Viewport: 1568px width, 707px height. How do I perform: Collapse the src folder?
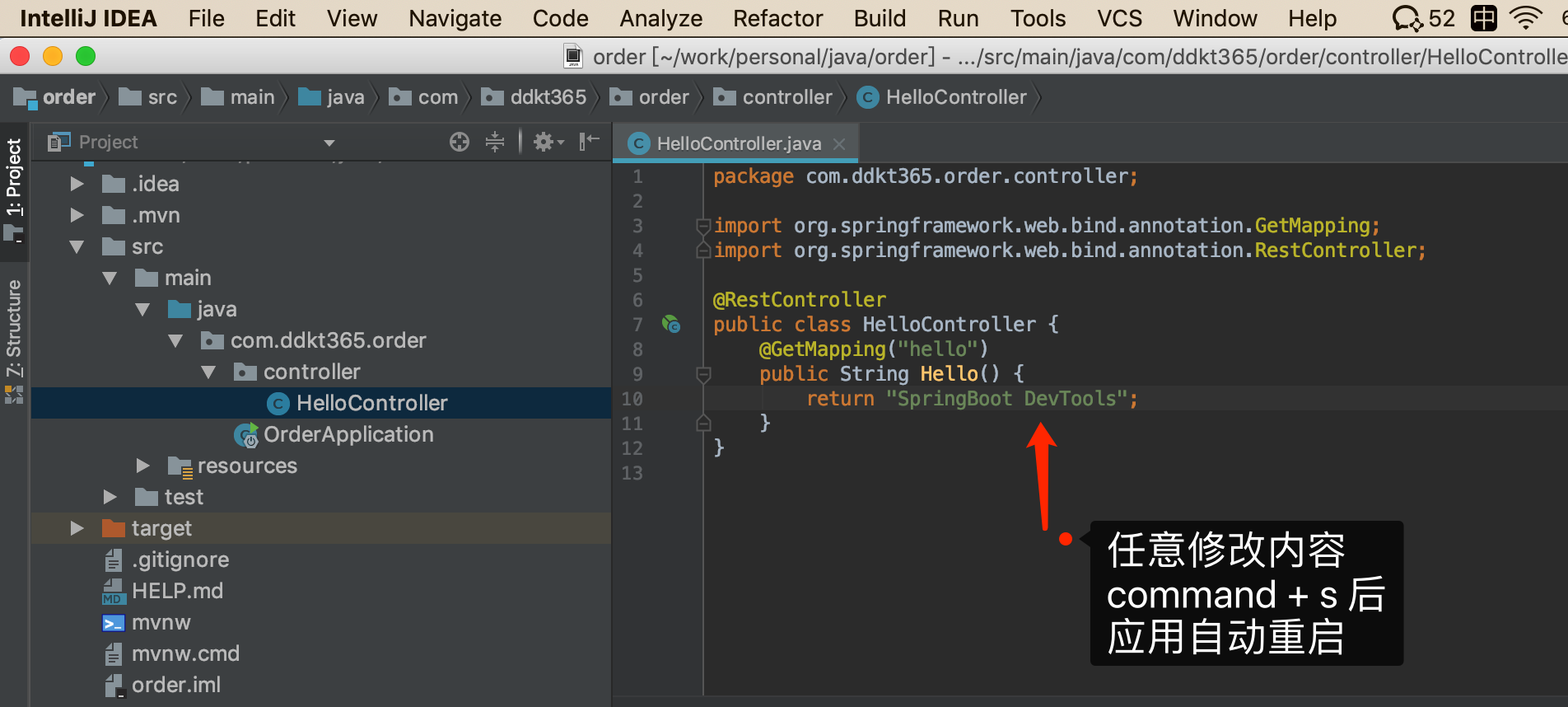click(77, 246)
